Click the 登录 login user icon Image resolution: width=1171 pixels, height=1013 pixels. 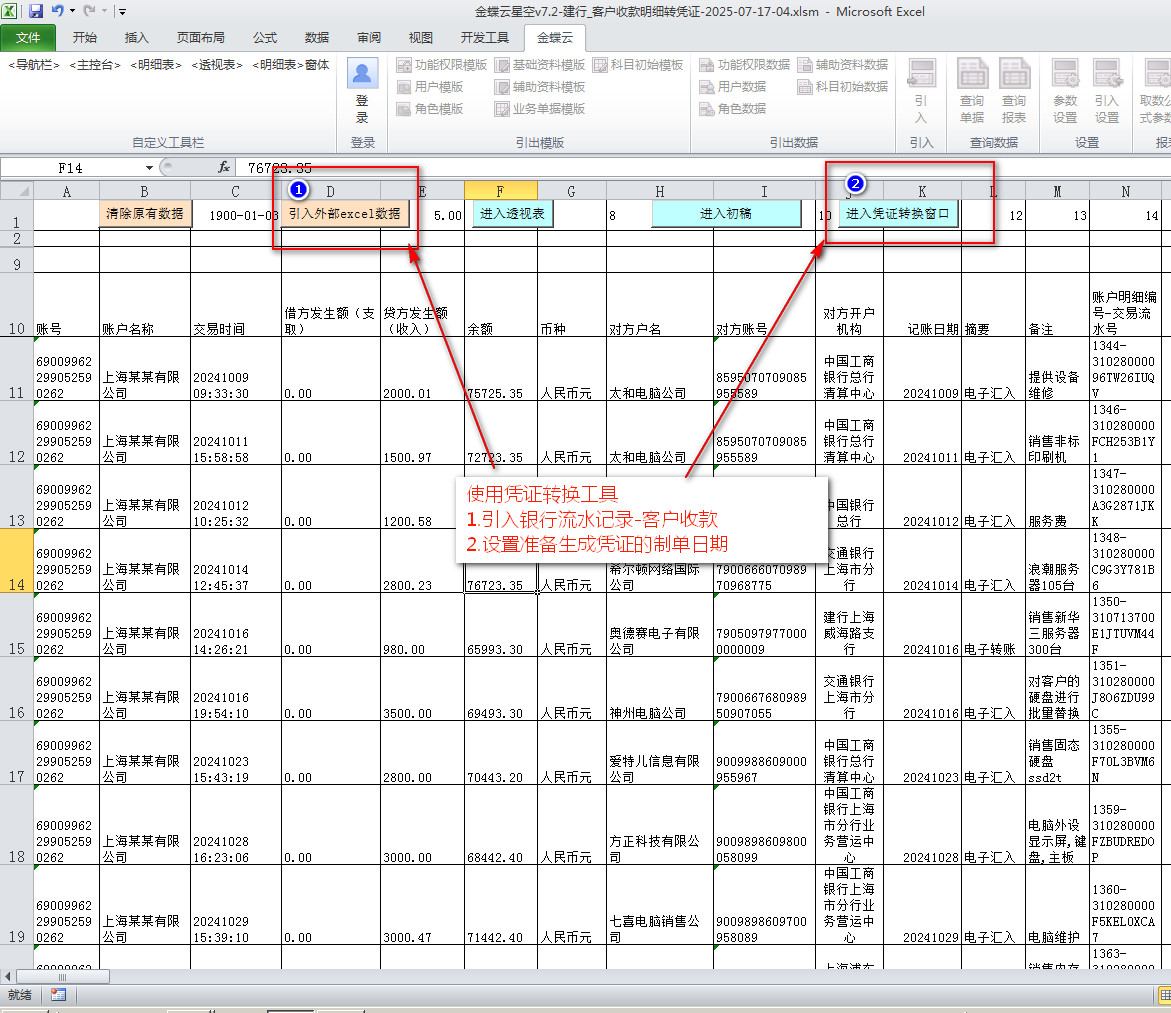pyautogui.click(x=362, y=73)
